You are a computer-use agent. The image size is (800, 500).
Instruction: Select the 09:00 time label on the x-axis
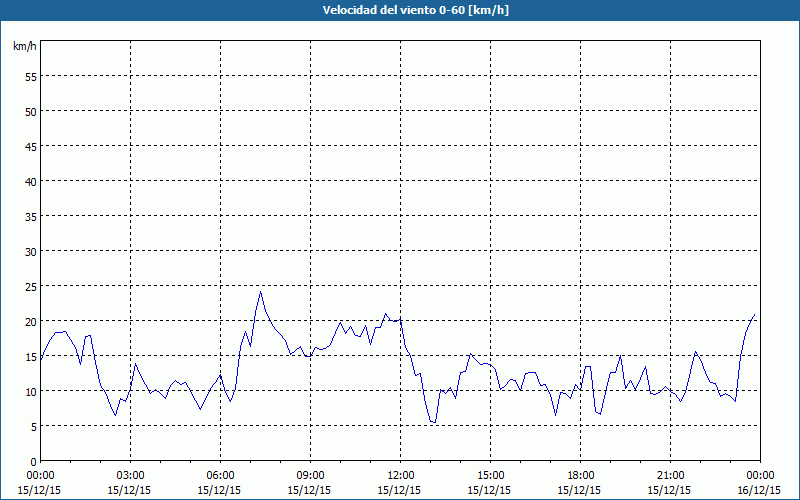click(310, 475)
